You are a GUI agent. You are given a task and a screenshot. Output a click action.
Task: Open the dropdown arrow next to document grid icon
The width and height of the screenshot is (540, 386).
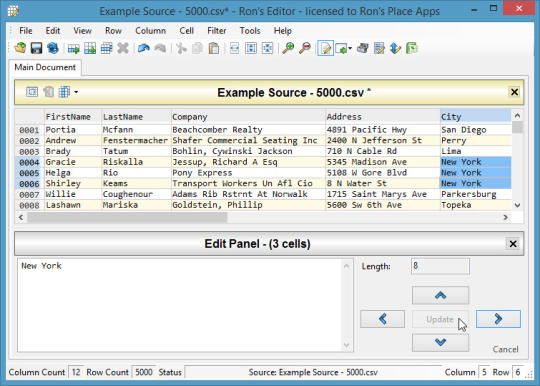[x=76, y=92]
